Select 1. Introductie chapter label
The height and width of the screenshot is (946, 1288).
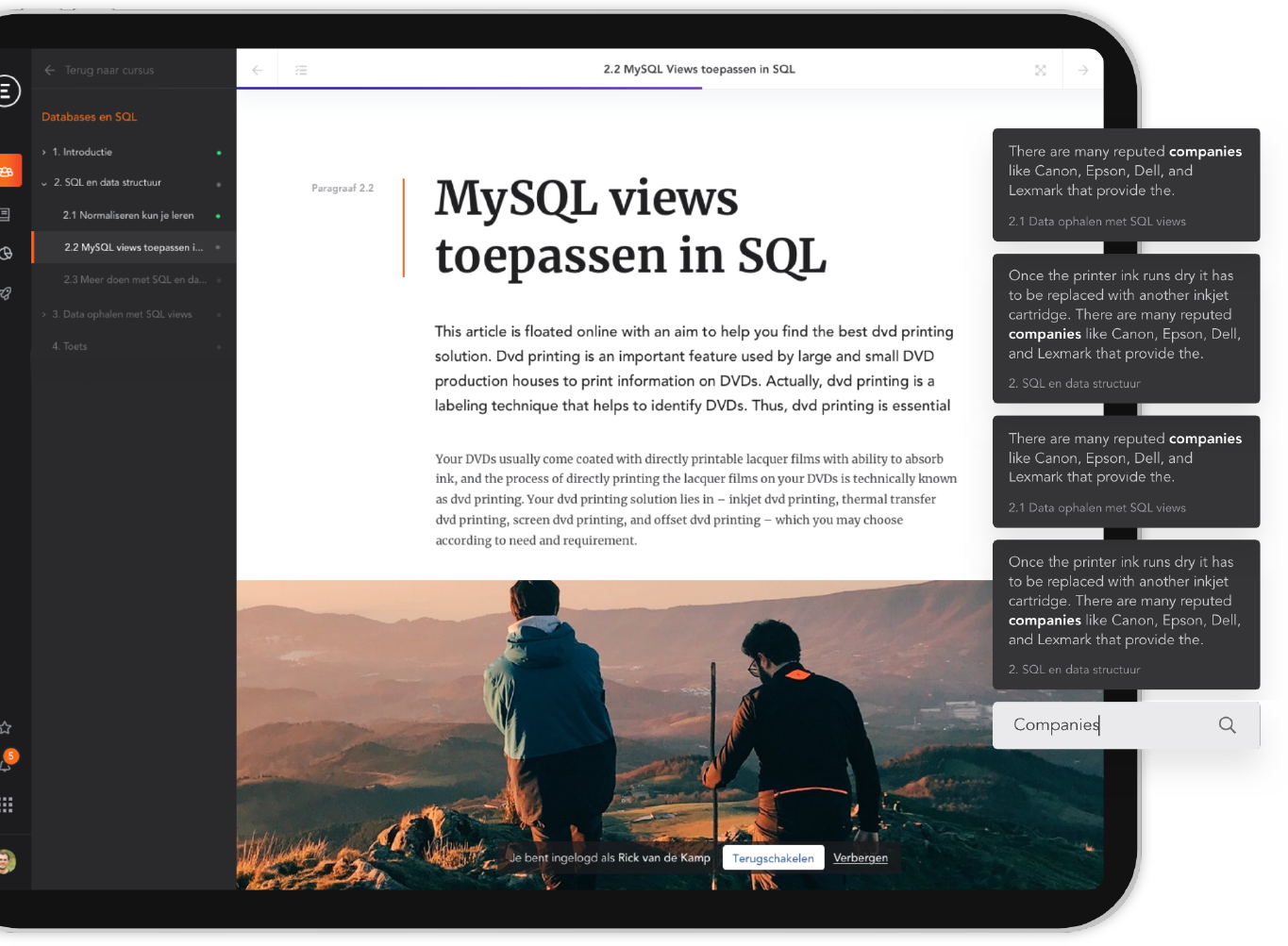tap(82, 152)
